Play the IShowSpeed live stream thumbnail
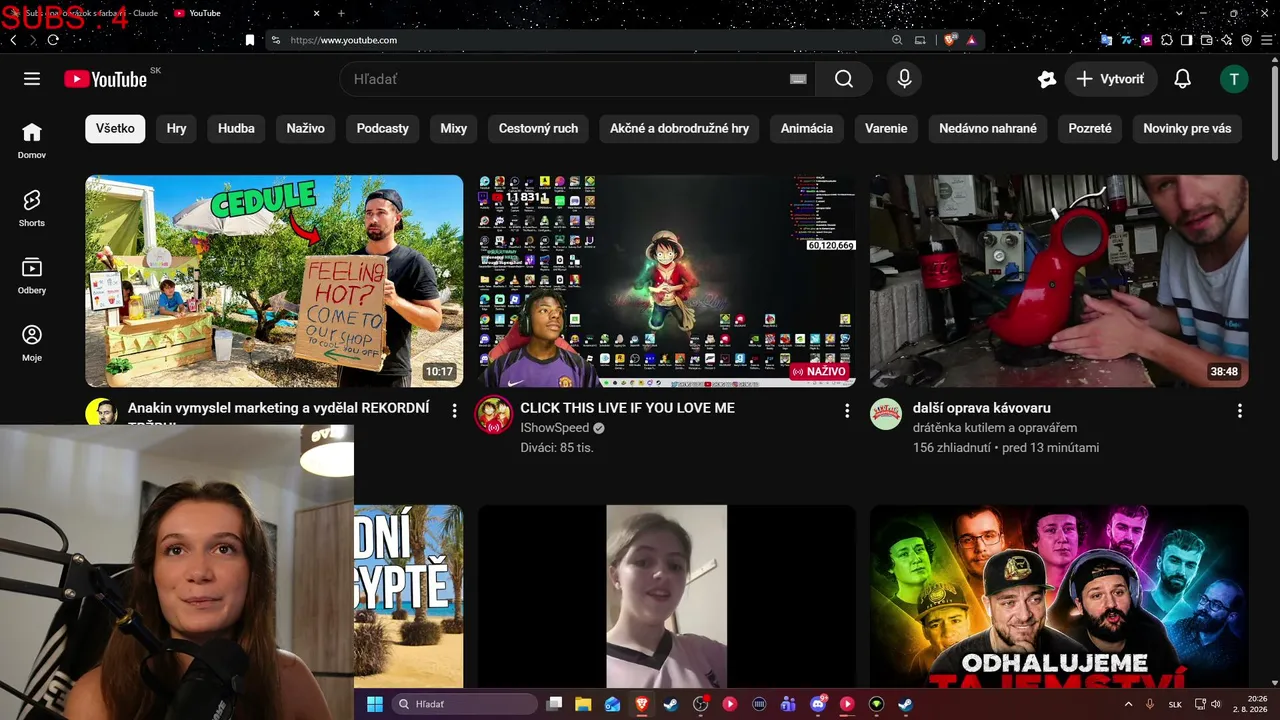 click(667, 281)
